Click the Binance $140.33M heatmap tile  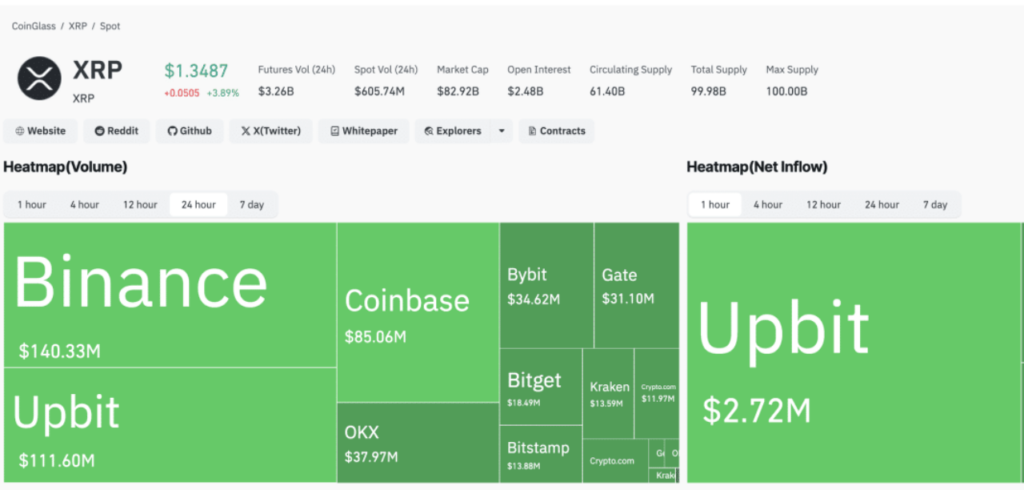tap(170, 295)
